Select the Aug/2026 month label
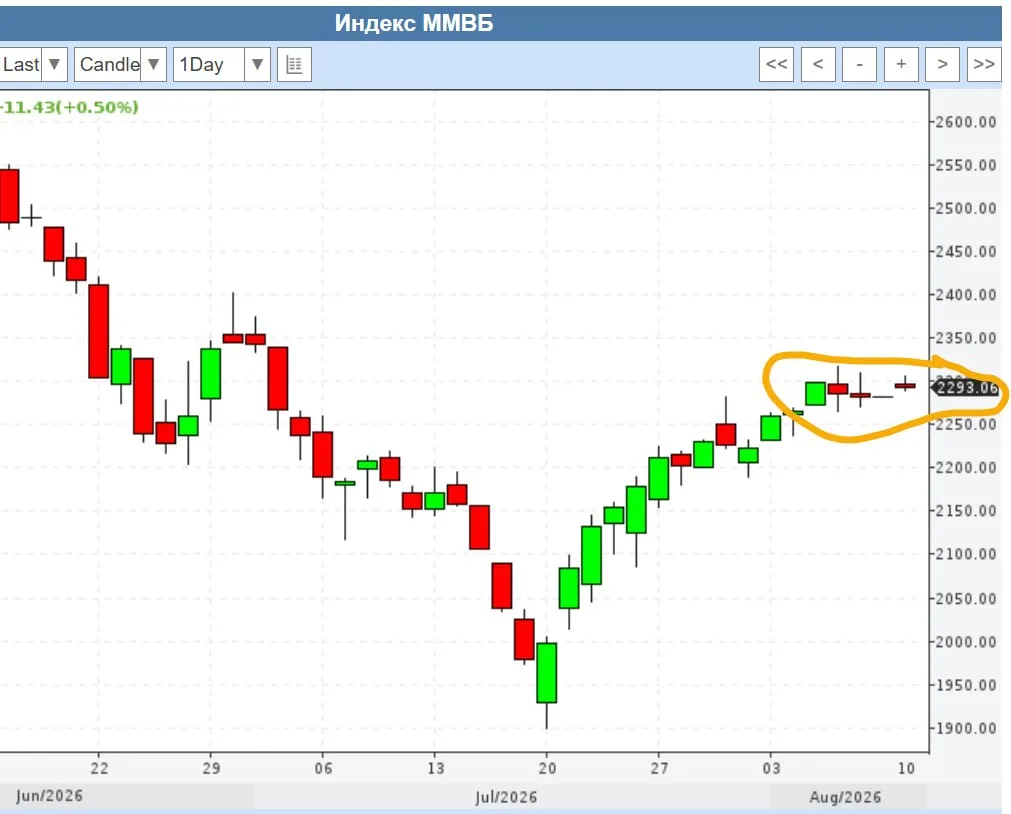Screen dimensions: 1011x814 coord(845,797)
